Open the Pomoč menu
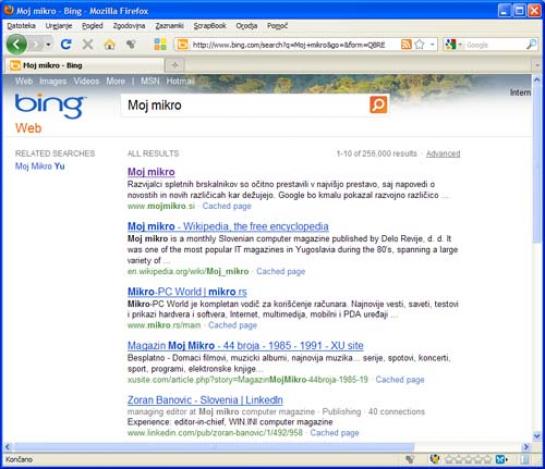Viewport: 545px width, 469px height. pos(277,26)
